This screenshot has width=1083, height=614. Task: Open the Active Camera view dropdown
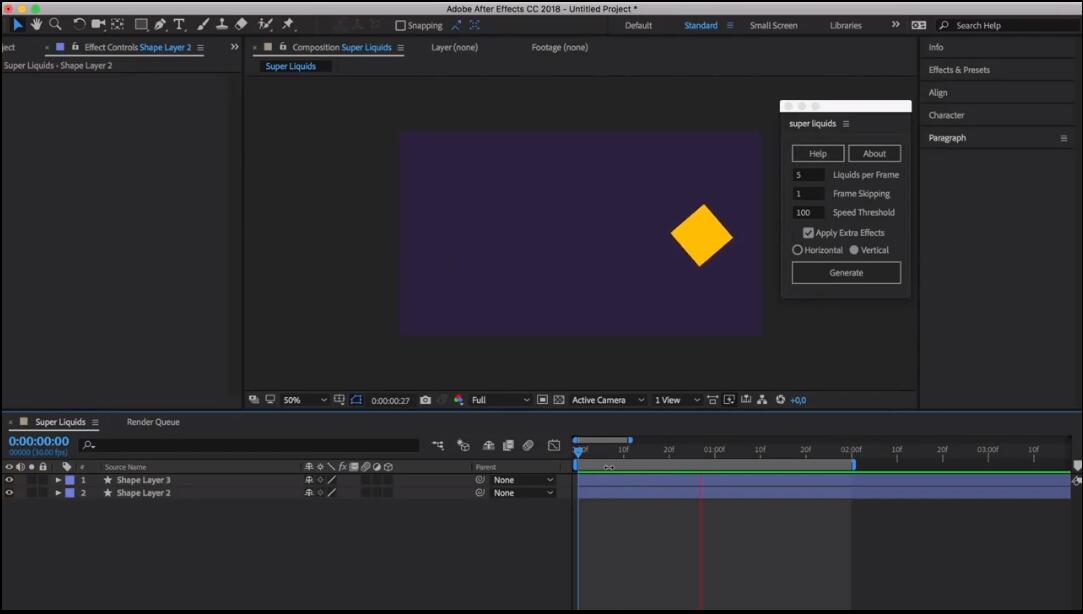pyautogui.click(x=608, y=400)
